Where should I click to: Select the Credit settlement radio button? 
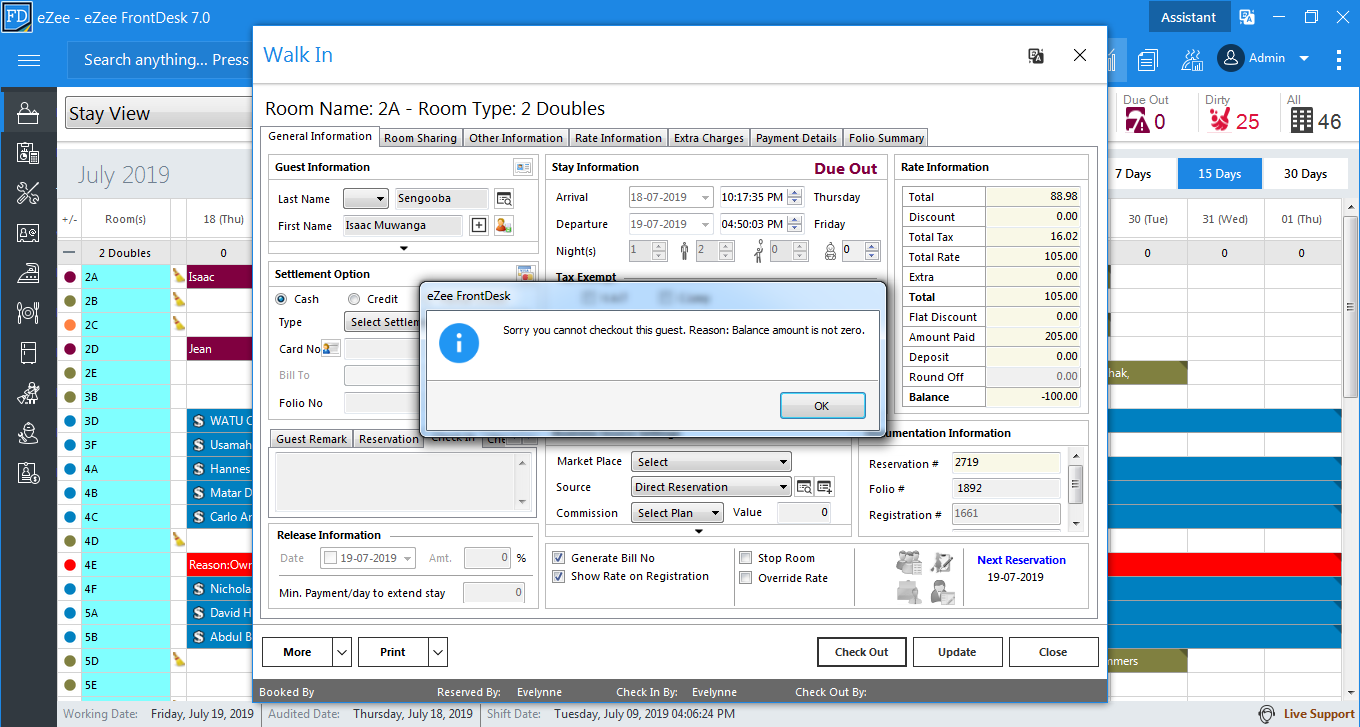(x=354, y=299)
